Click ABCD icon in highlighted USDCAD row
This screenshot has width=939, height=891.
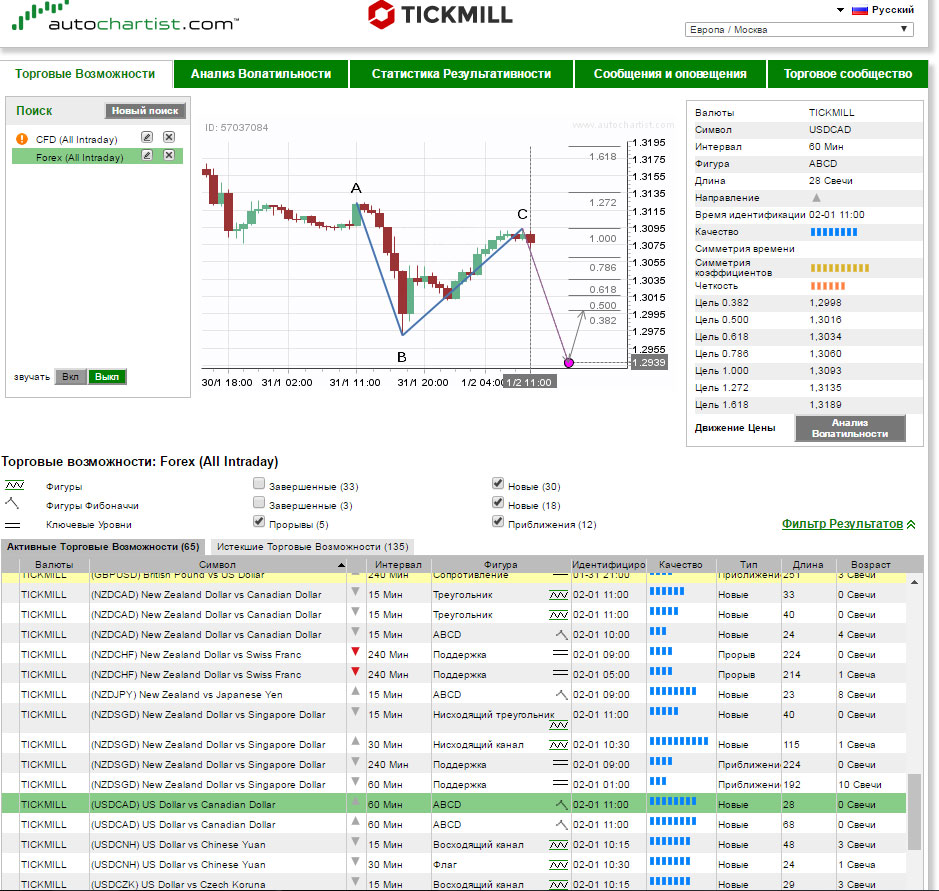pos(561,805)
